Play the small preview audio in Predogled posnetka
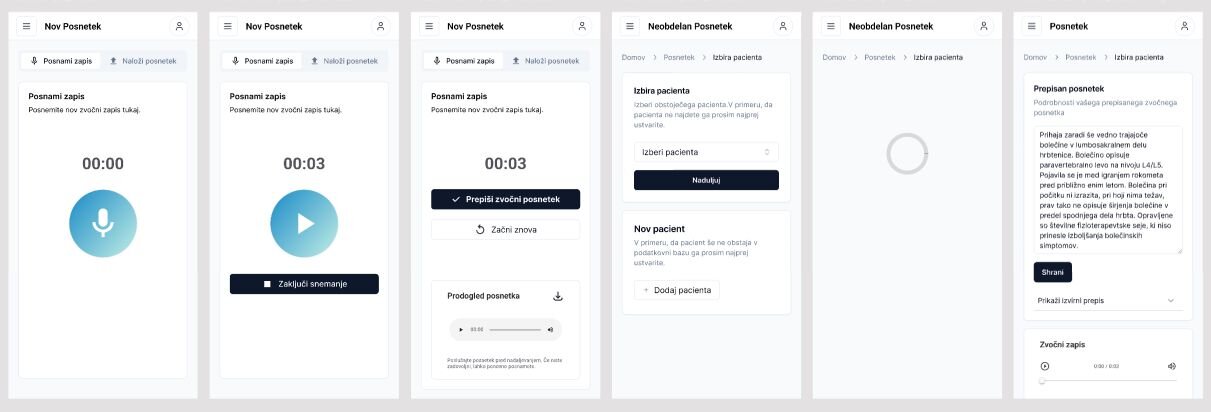Screen dimensions: 1211x412 pyautogui.click(x=461, y=329)
